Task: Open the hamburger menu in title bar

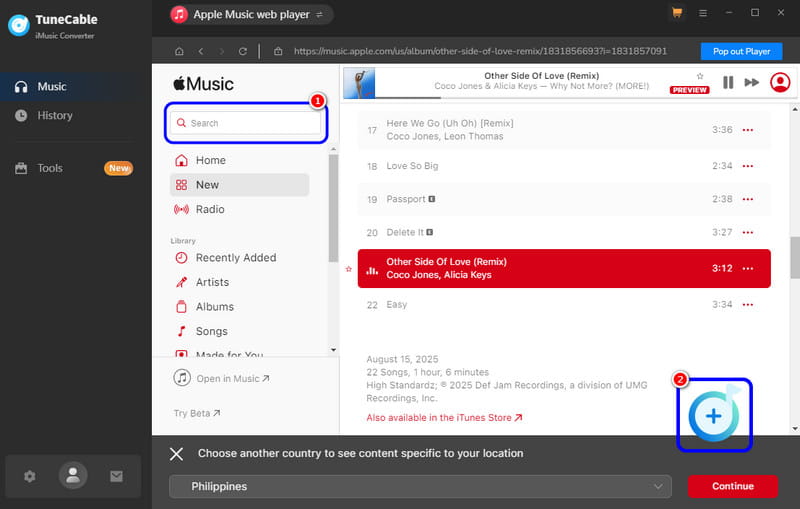Action: (703, 13)
